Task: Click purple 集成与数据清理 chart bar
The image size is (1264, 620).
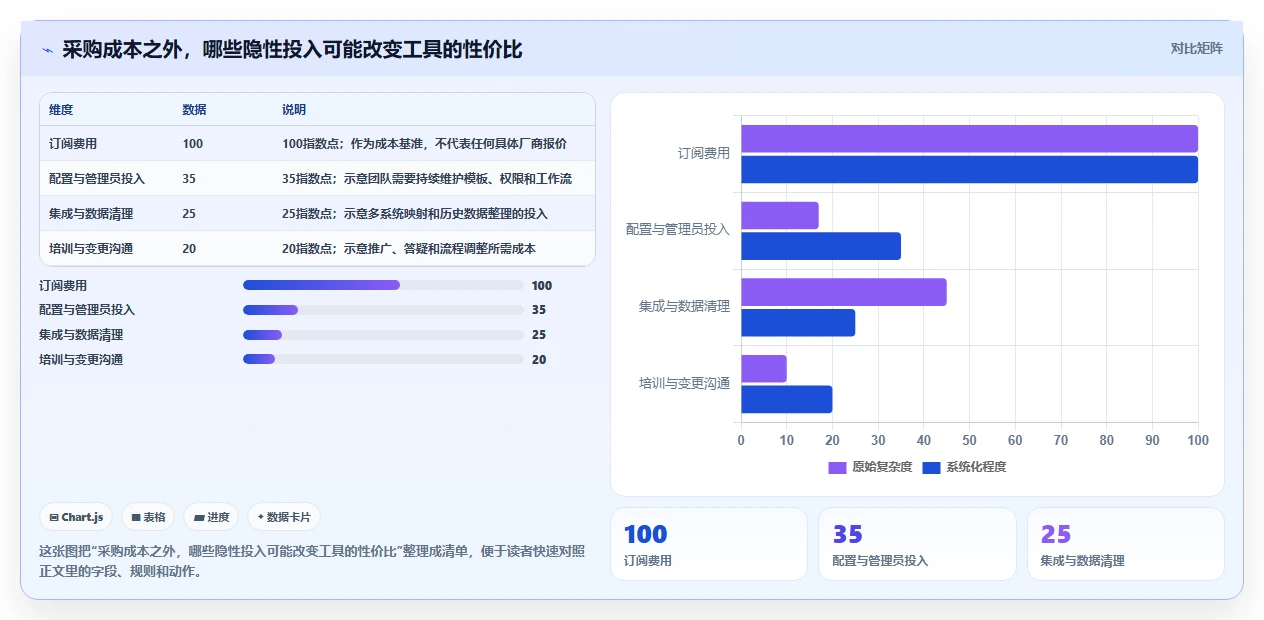Action: [x=844, y=292]
